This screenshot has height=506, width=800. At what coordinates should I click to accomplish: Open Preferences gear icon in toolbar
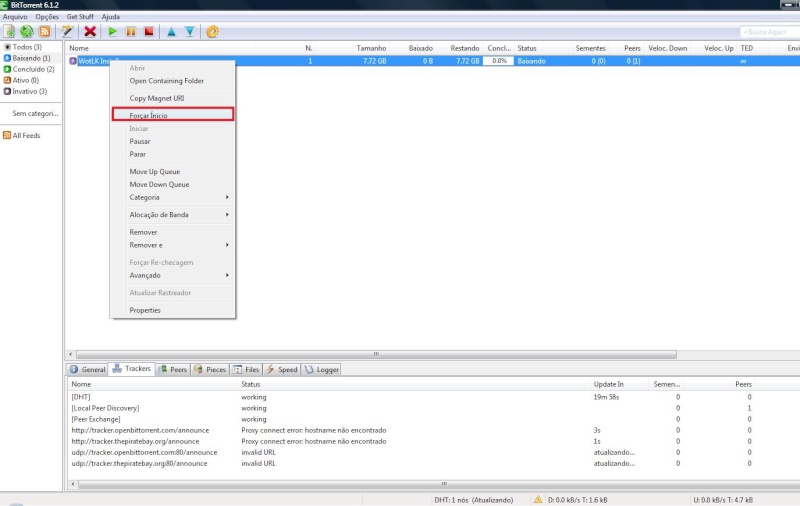pos(213,32)
